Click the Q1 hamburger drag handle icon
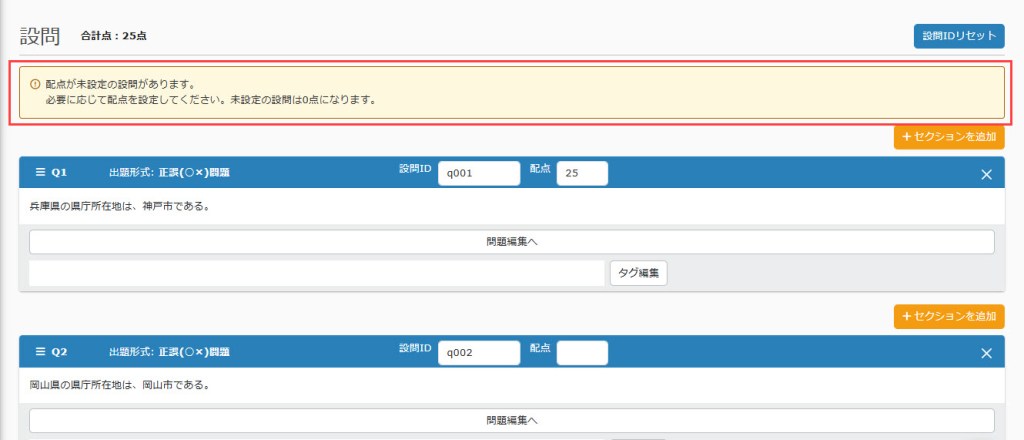The image size is (1024, 440). click(x=40, y=173)
